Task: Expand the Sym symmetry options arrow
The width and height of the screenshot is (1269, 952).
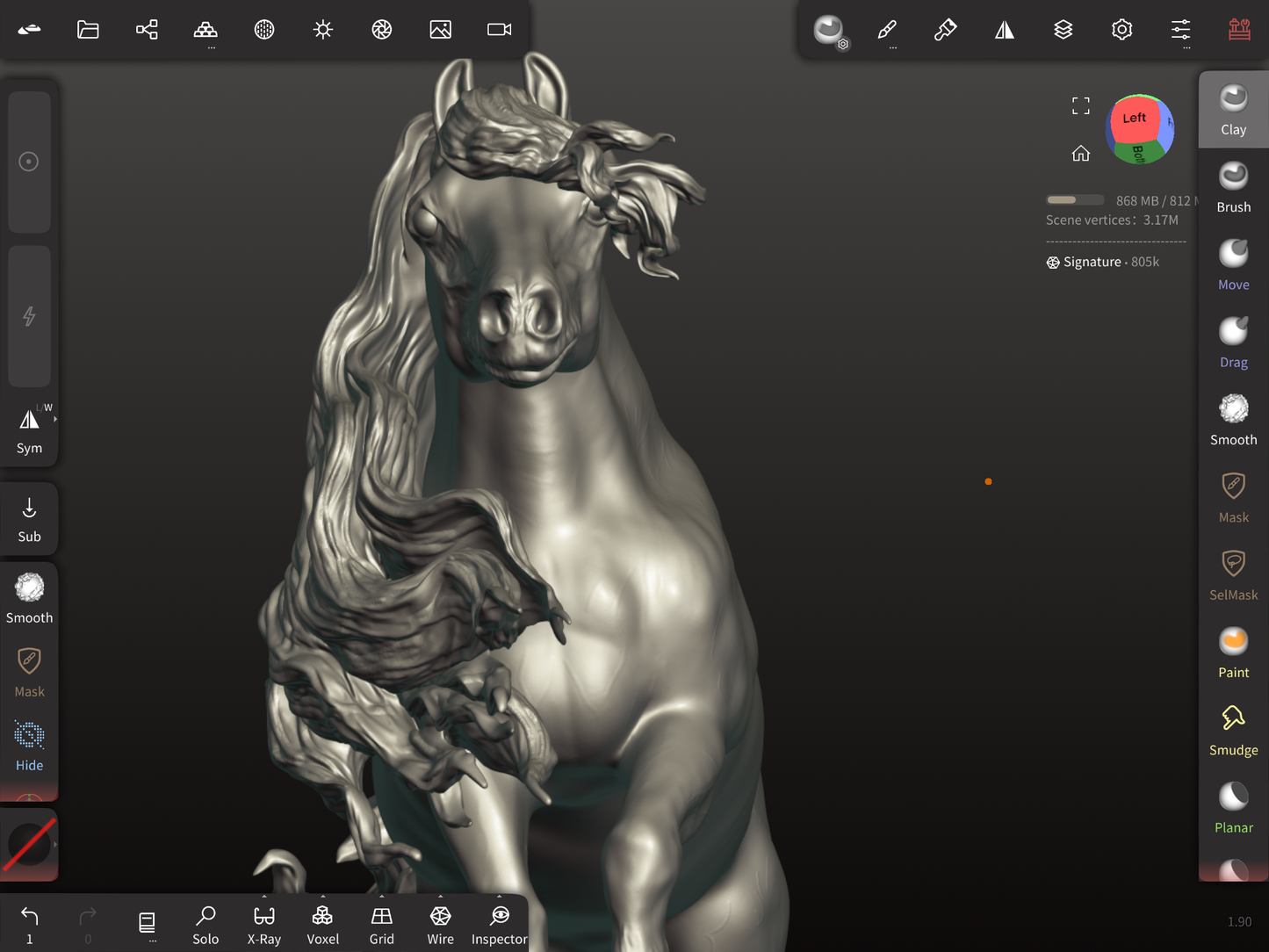Action: (55, 420)
